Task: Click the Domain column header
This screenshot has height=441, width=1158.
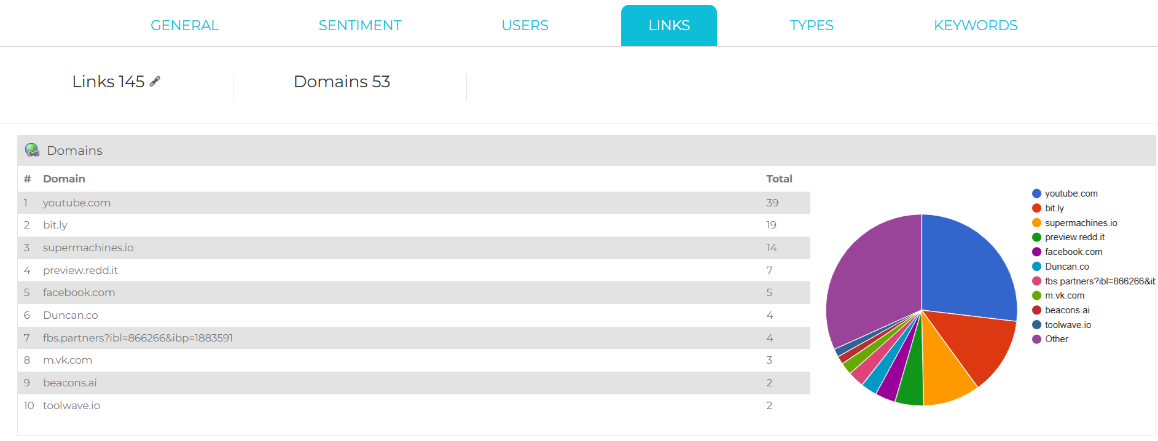Action: (64, 179)
